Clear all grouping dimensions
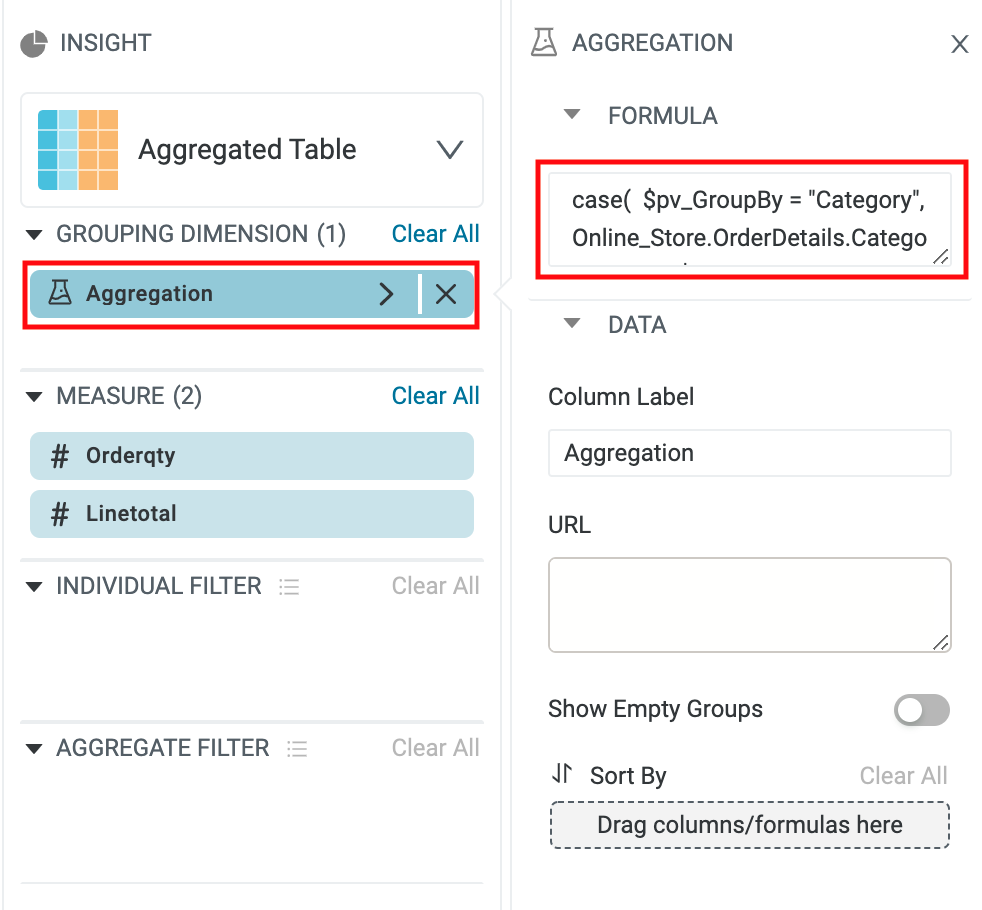The image size is (982, 910). point(435,234)
